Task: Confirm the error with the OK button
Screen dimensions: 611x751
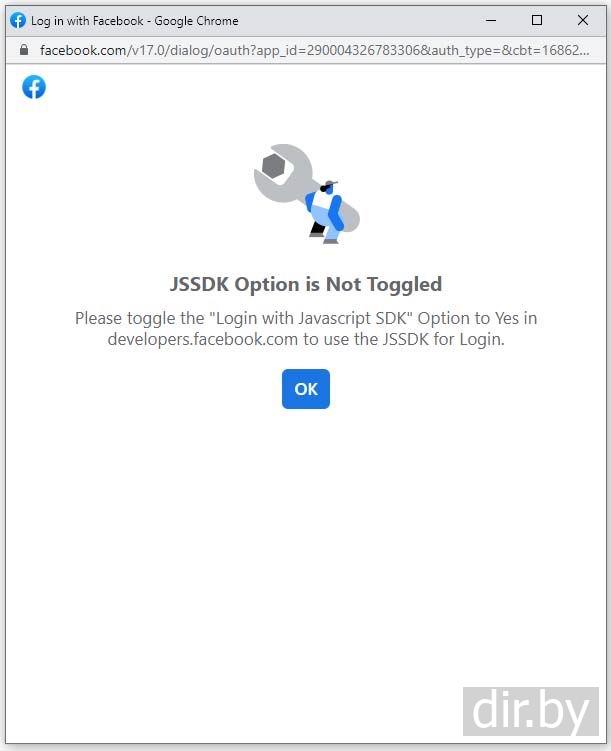Action: coord(306,389)
